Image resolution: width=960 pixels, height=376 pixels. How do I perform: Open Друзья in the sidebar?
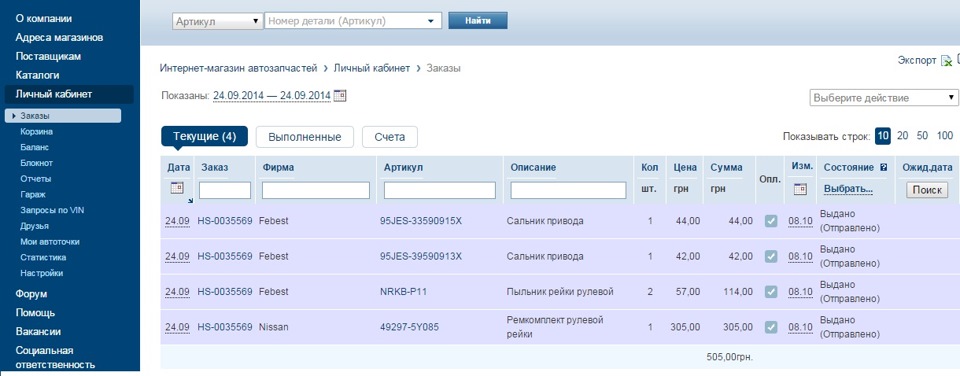click(x=34, y=226)
